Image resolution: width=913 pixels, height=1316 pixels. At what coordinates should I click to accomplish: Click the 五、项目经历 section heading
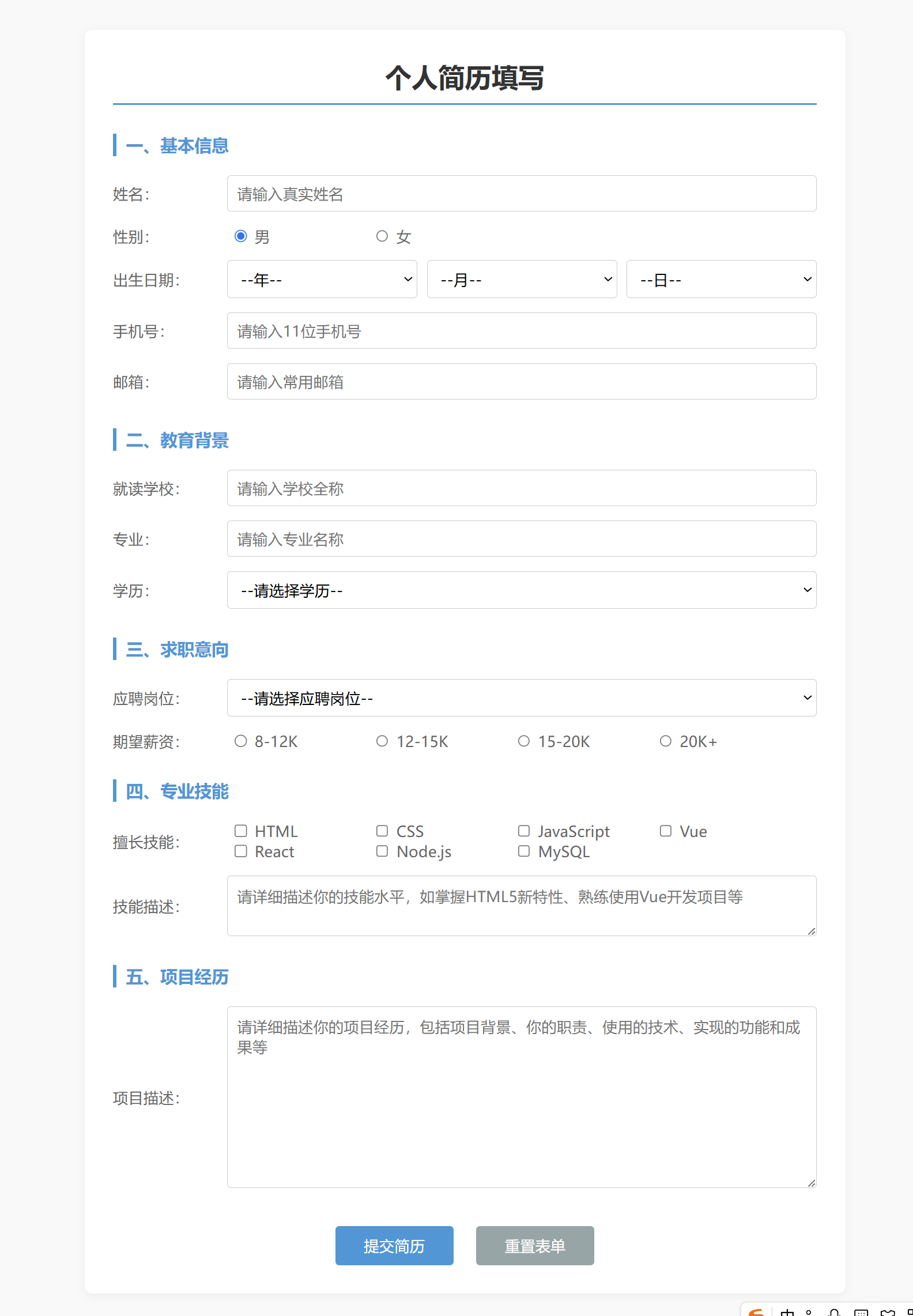point(177,977)
